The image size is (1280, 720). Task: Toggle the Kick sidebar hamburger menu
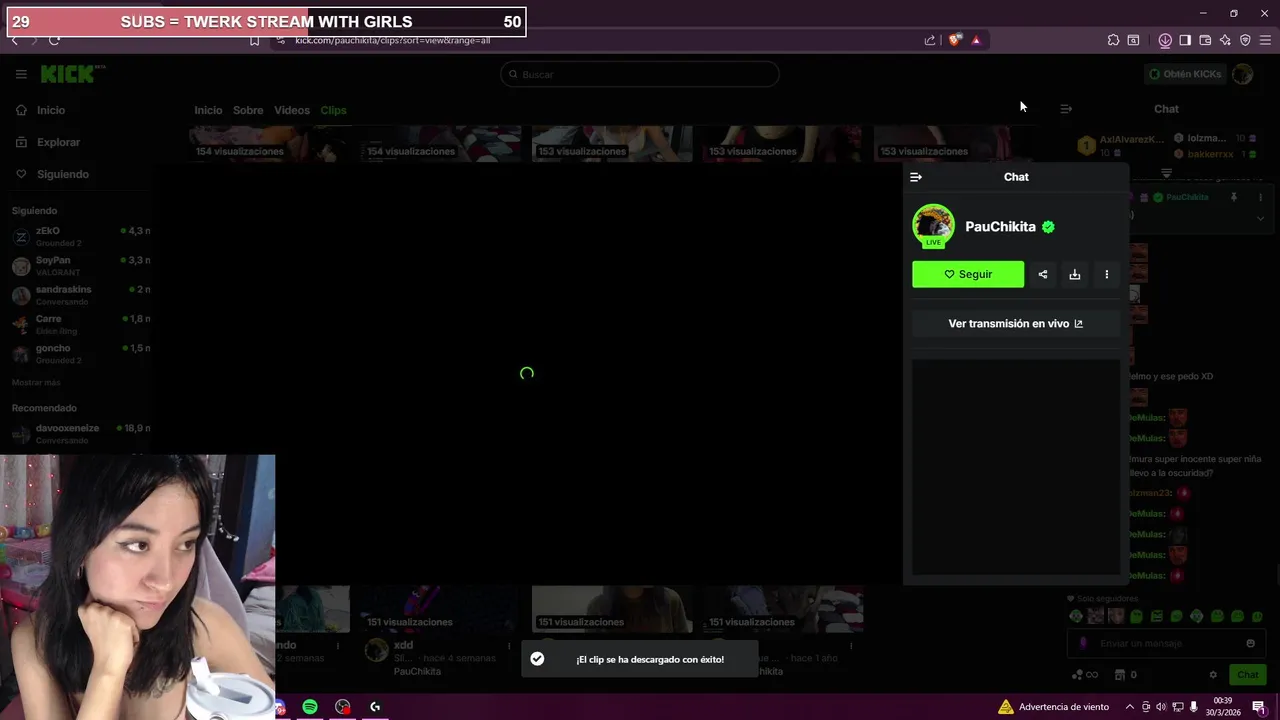tap(21, 74)
